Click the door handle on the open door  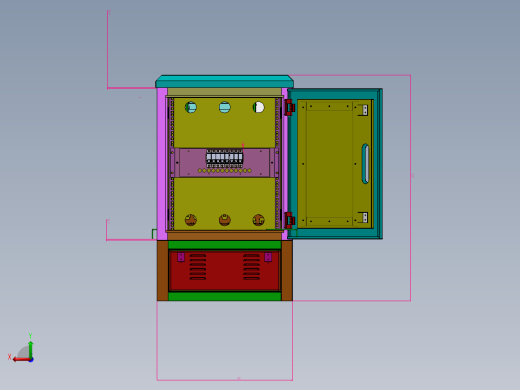click(x=365, y=164)
